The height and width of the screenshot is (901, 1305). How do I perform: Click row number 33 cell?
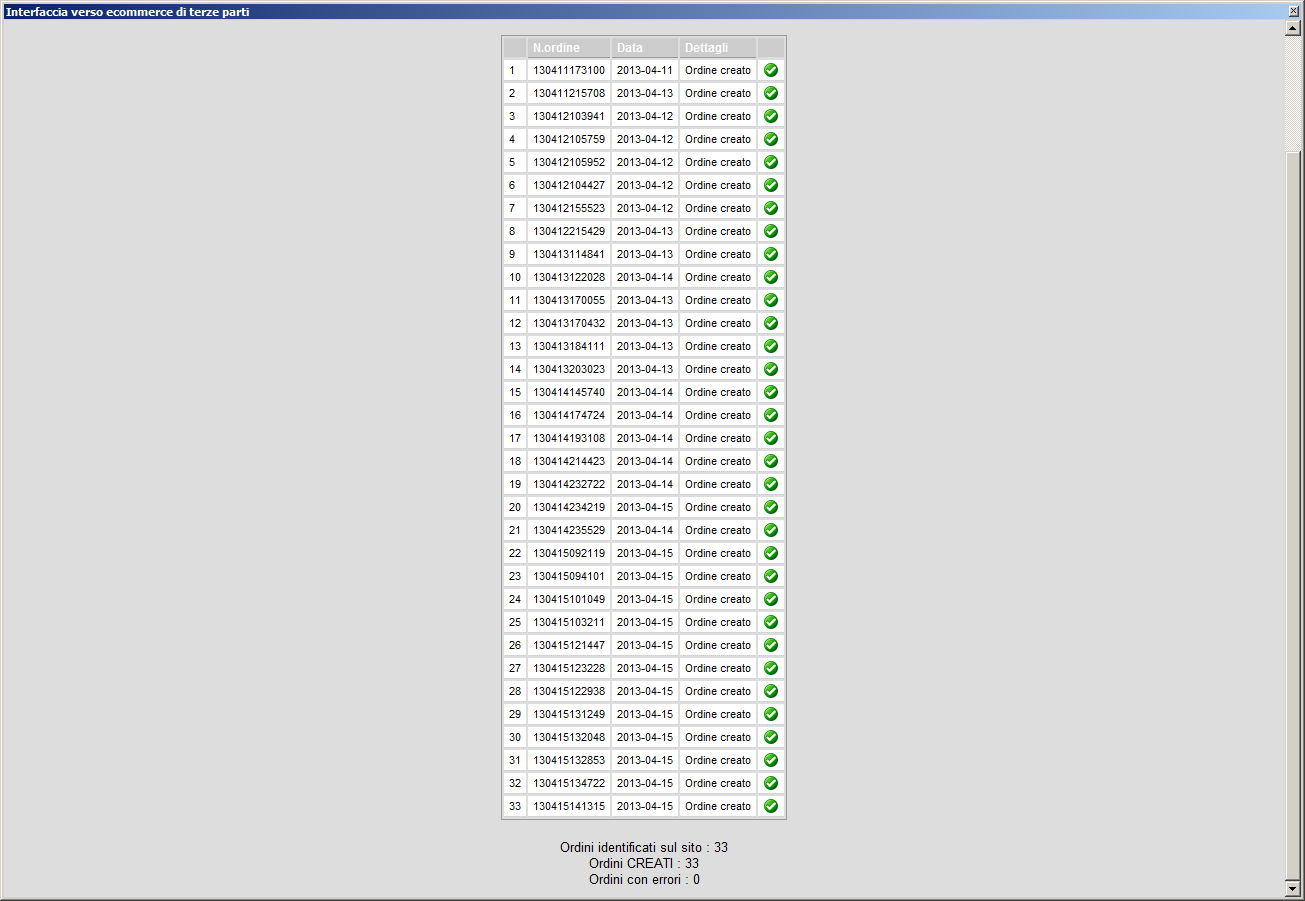click(515, 806)
